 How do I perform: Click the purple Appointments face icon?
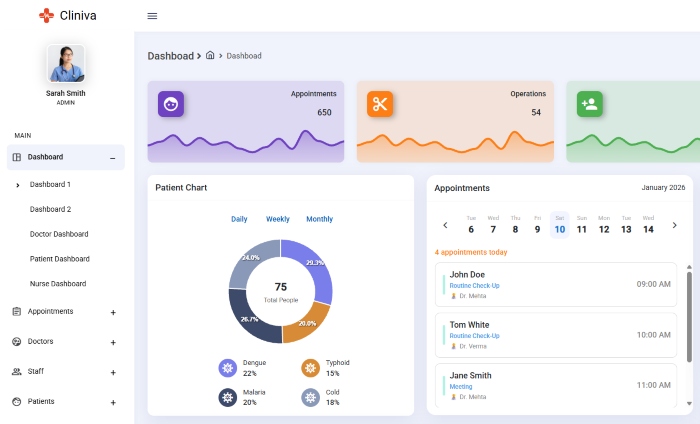click(x=171, y=104)
